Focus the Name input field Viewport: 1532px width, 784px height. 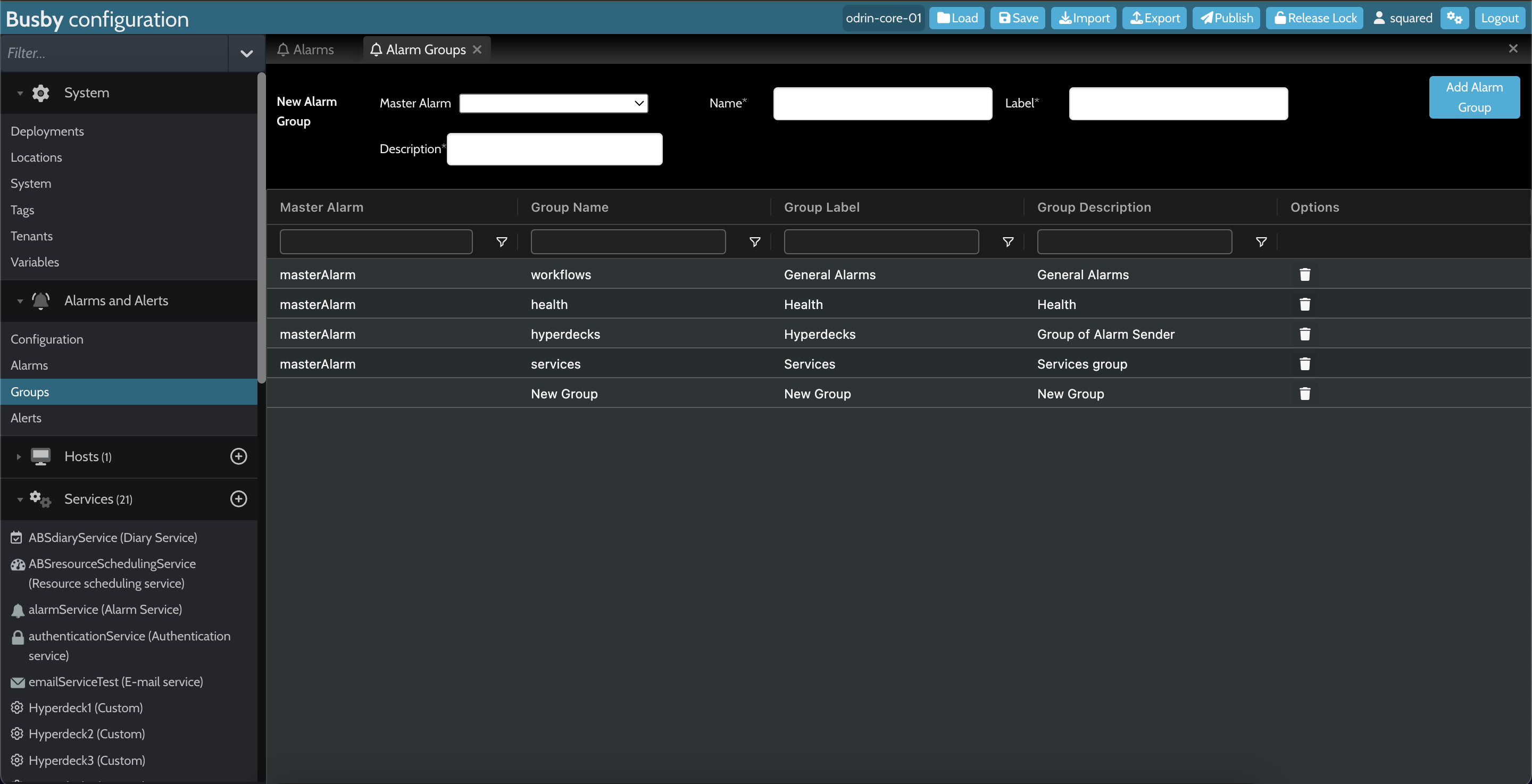point(882,104)
